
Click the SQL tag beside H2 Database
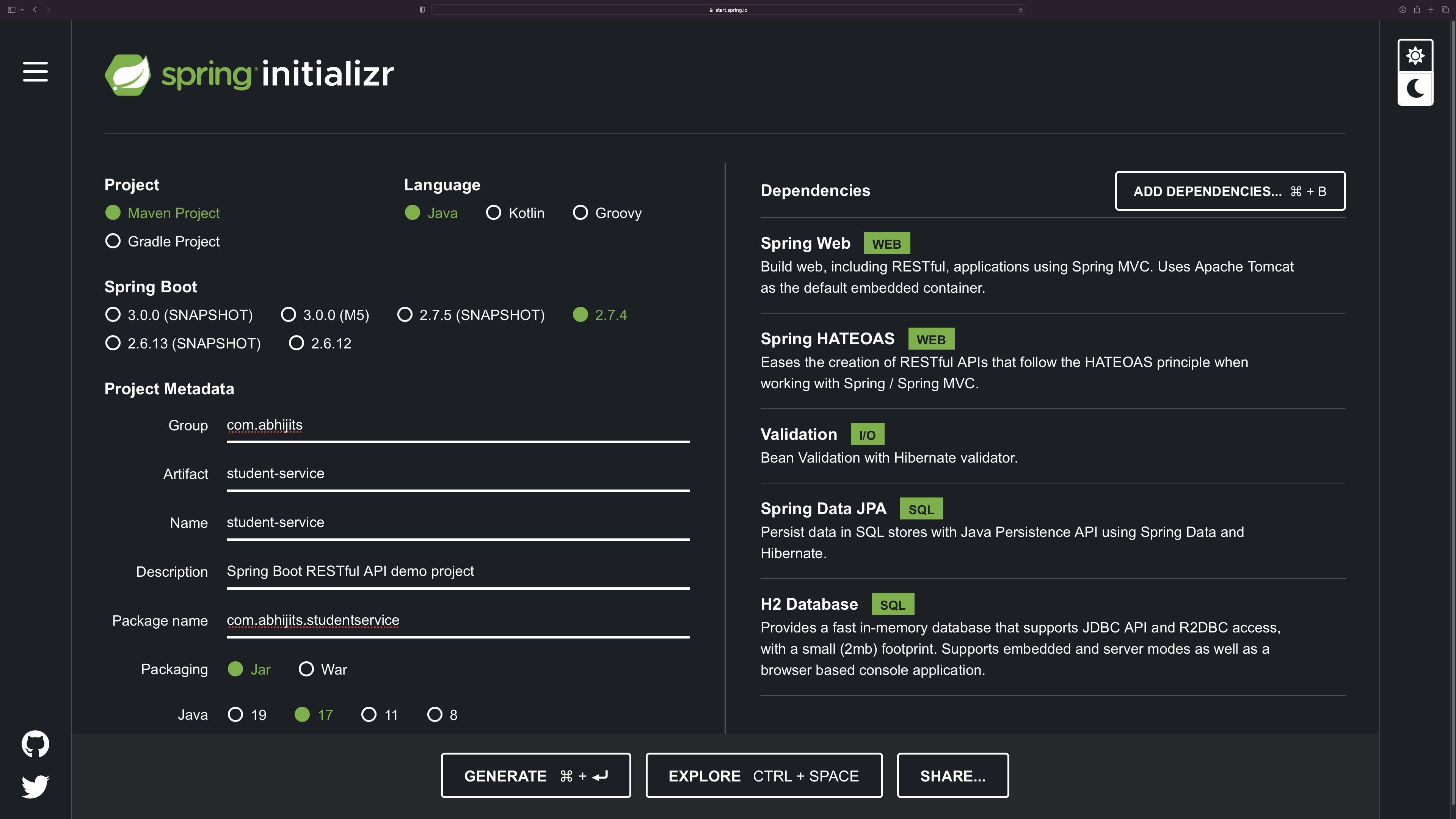pos(893,604)
